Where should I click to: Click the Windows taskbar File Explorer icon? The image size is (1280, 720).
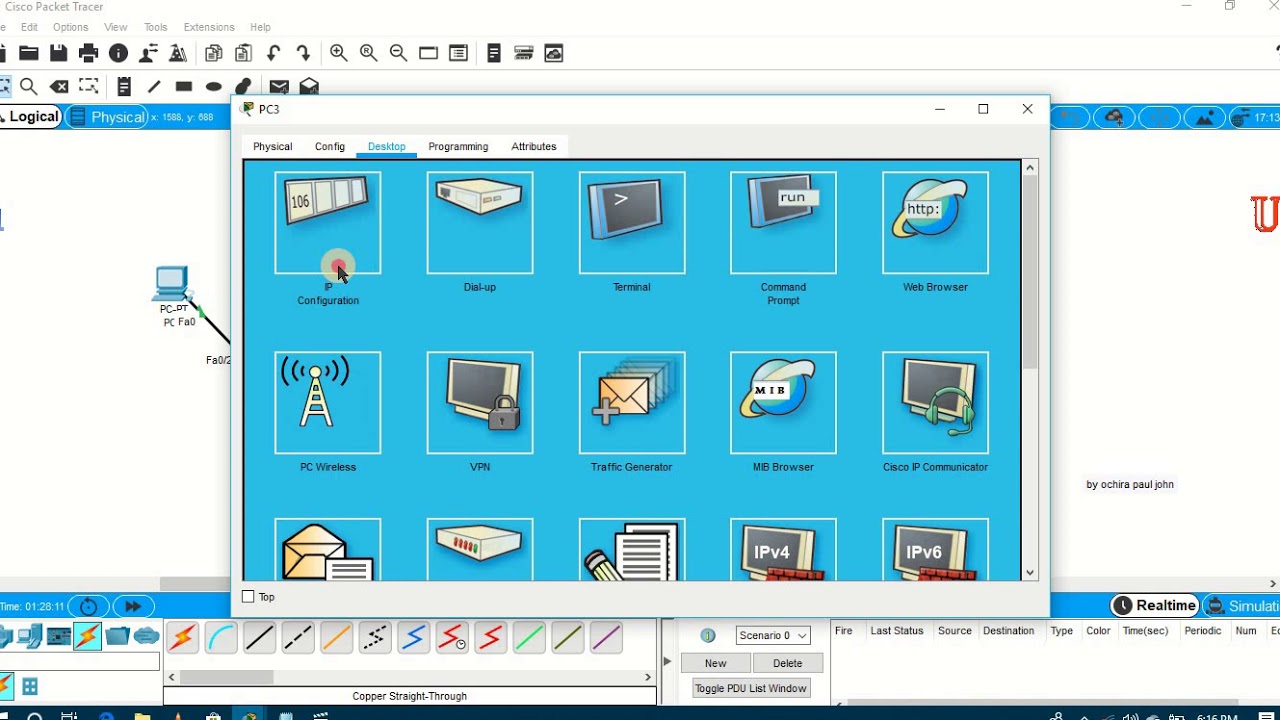pyautogui.click(x=142, y=716)
